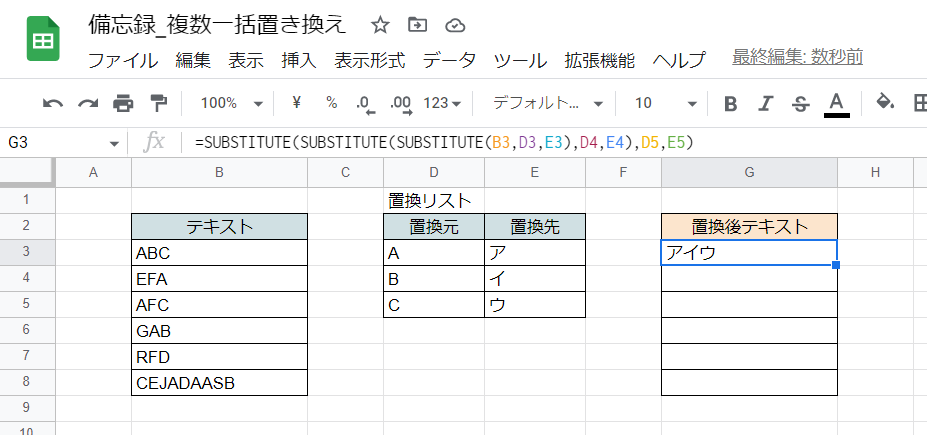Open the ヘルプ menu
This screenshot has height=435, width=927.
click(679, 60)
